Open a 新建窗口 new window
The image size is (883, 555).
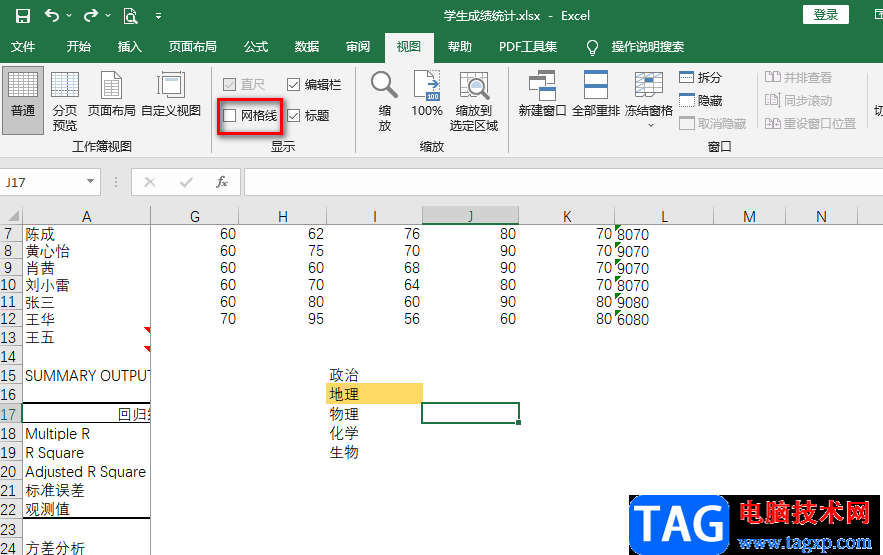(x=542, y=95)
